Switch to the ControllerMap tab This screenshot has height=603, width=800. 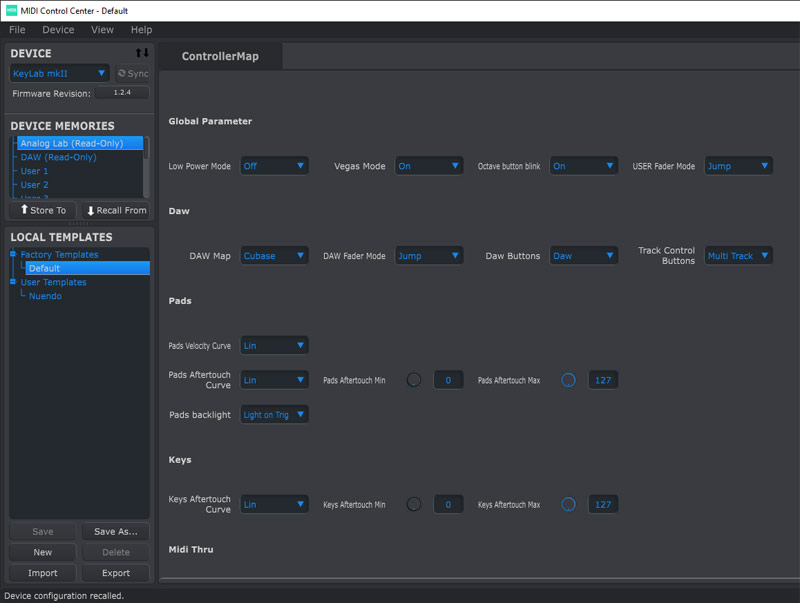[220, 57]
